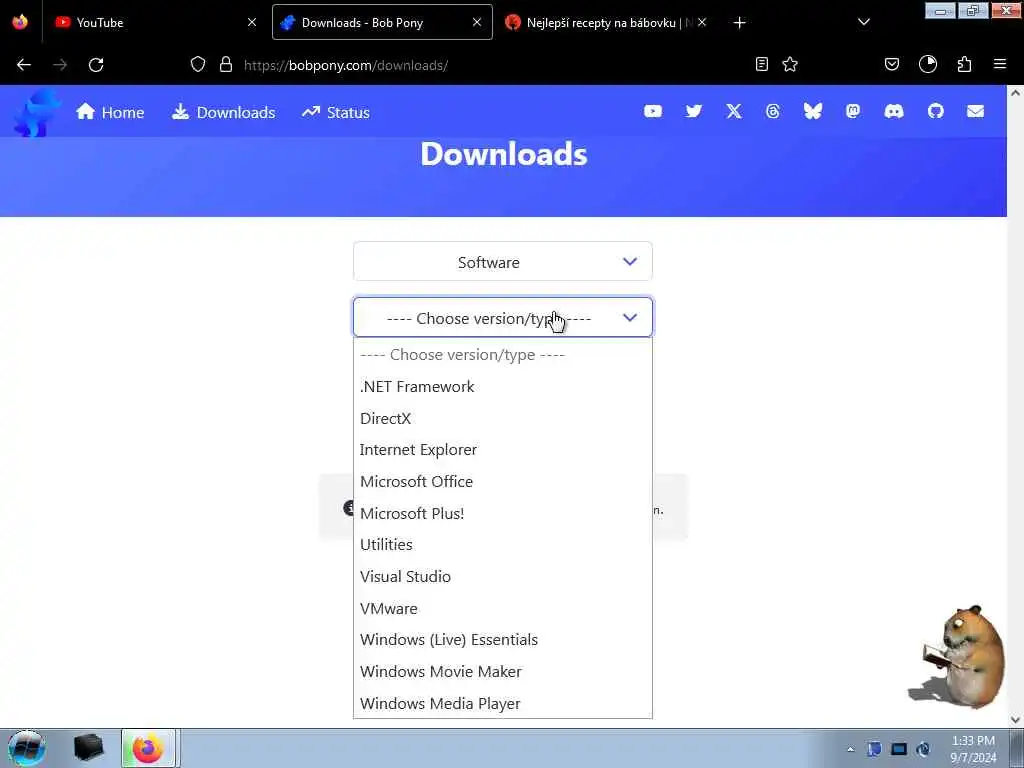Screen dimensions: 1024x768
Task: Click the page scrollbar up arrow
Action: 1016,93
